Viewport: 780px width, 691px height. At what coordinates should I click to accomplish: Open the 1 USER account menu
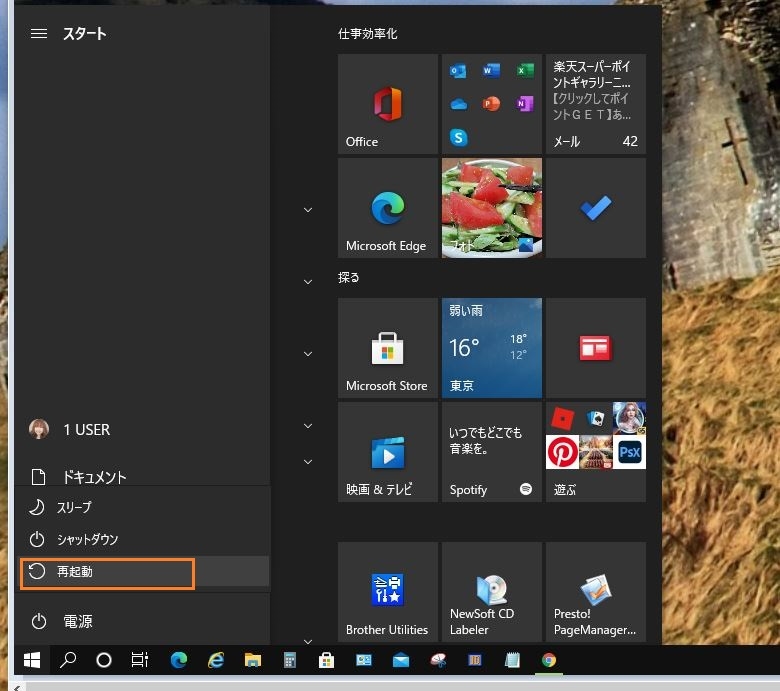[143, 429]
